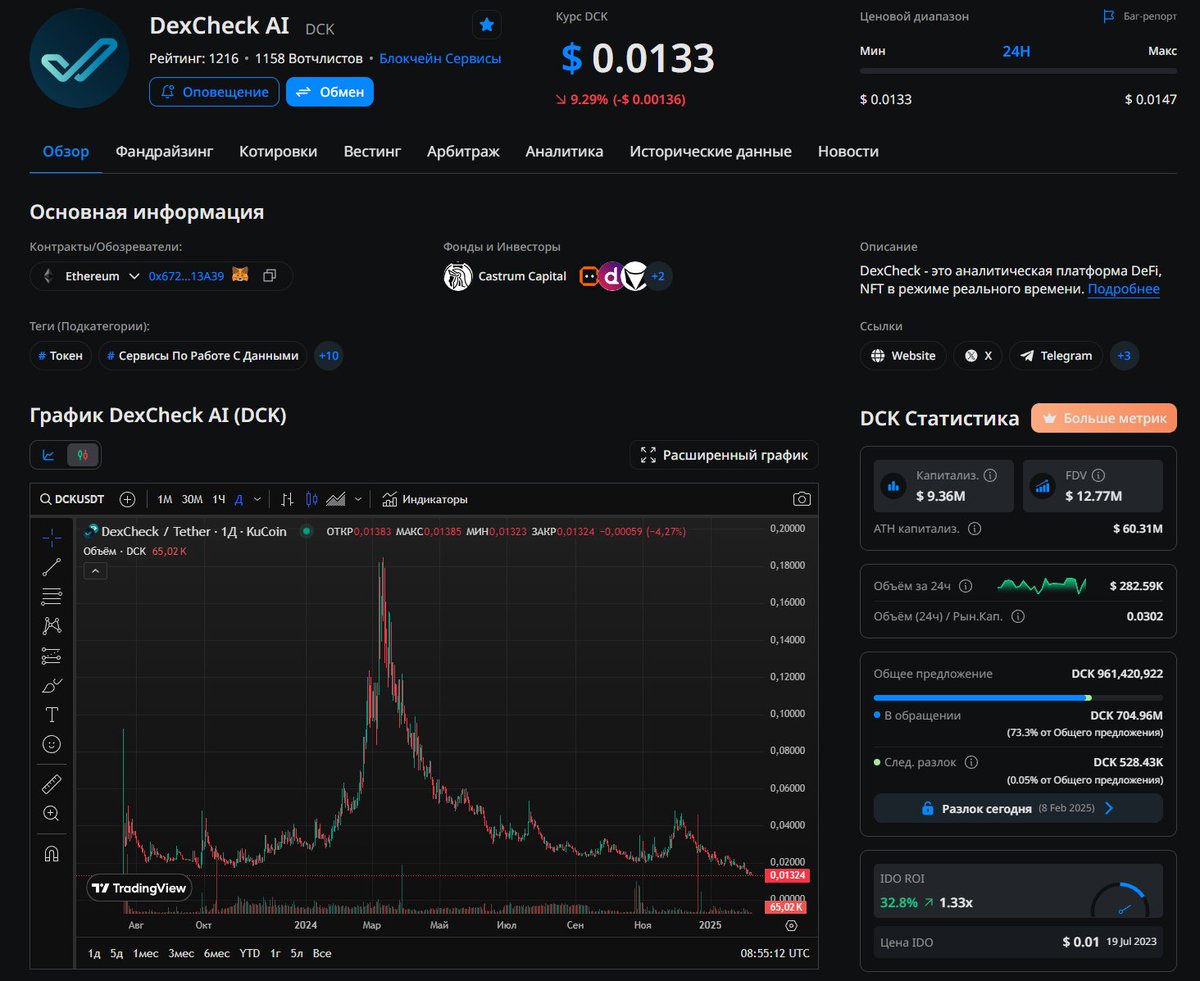Image resolution: width=1200 pixels, height=981 pixels.
Task: Open the Фандрайзинг tab
Action: click(x=164, y=152)
